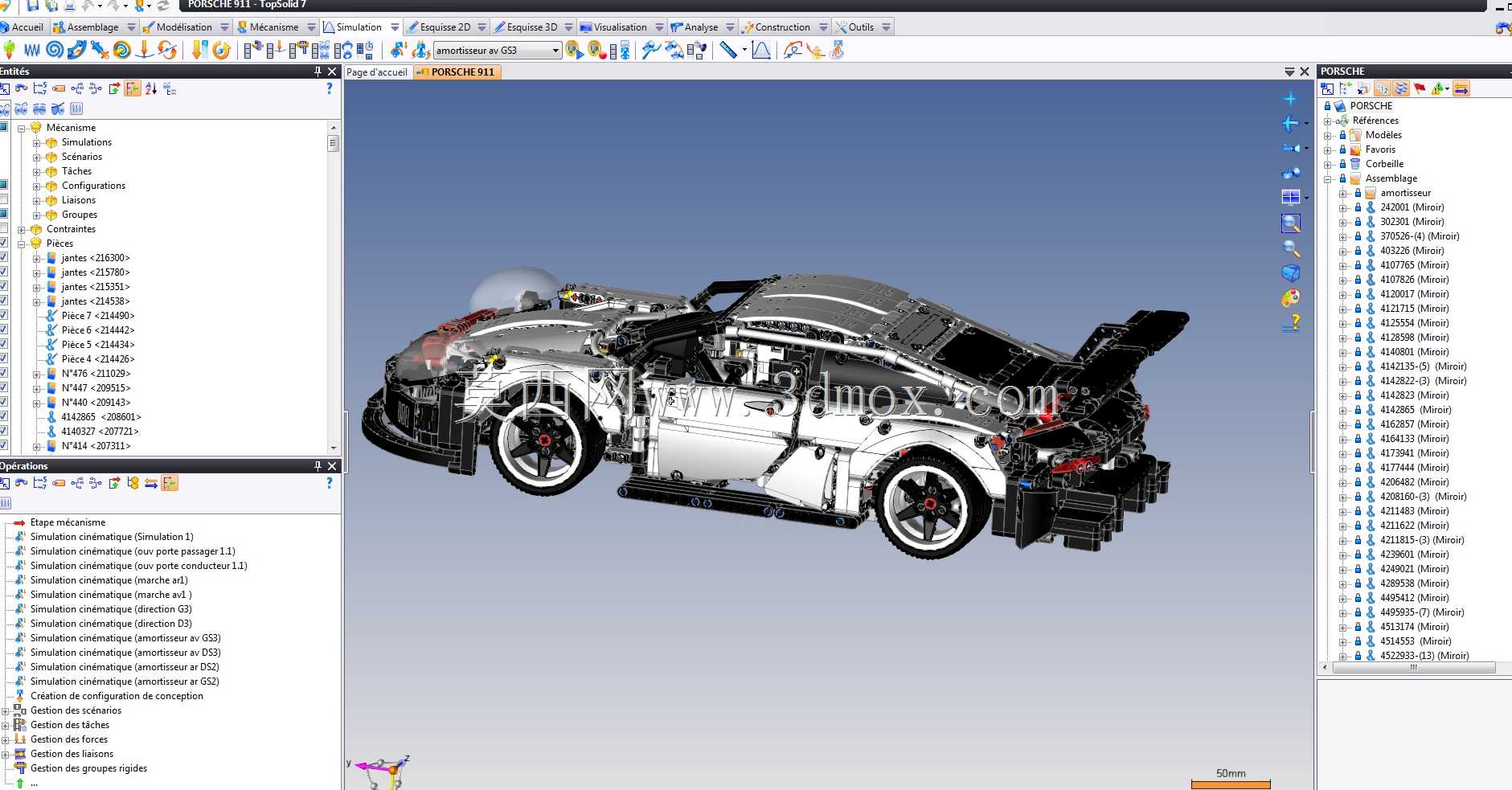The width and height of the screenshot is (1512, 790).
Task: Toggle checkbox next to N°414 <207311>
Action: pyautogui.click(x=4, y=445)
